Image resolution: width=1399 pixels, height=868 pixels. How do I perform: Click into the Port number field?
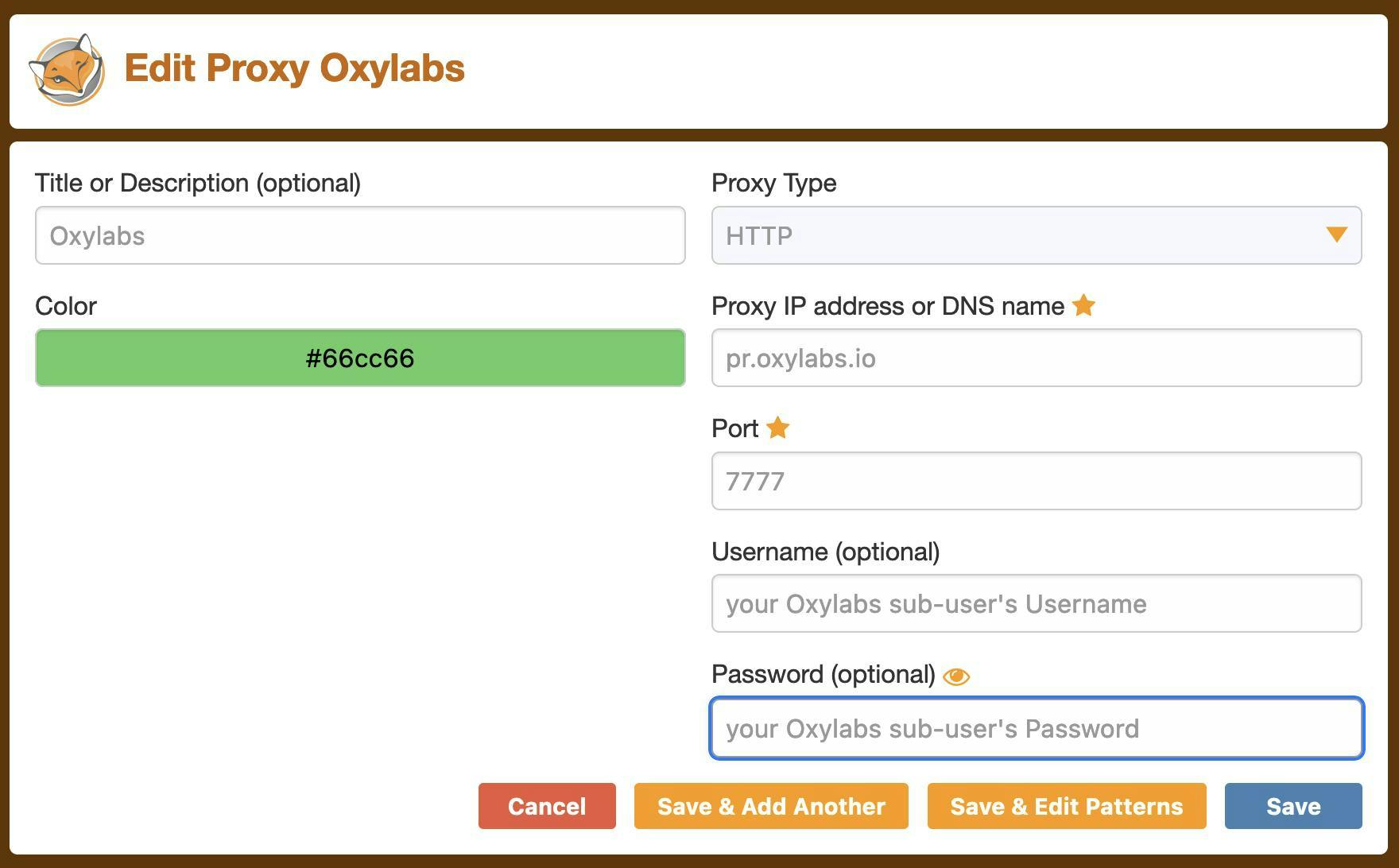click(x=1036, y=481)
